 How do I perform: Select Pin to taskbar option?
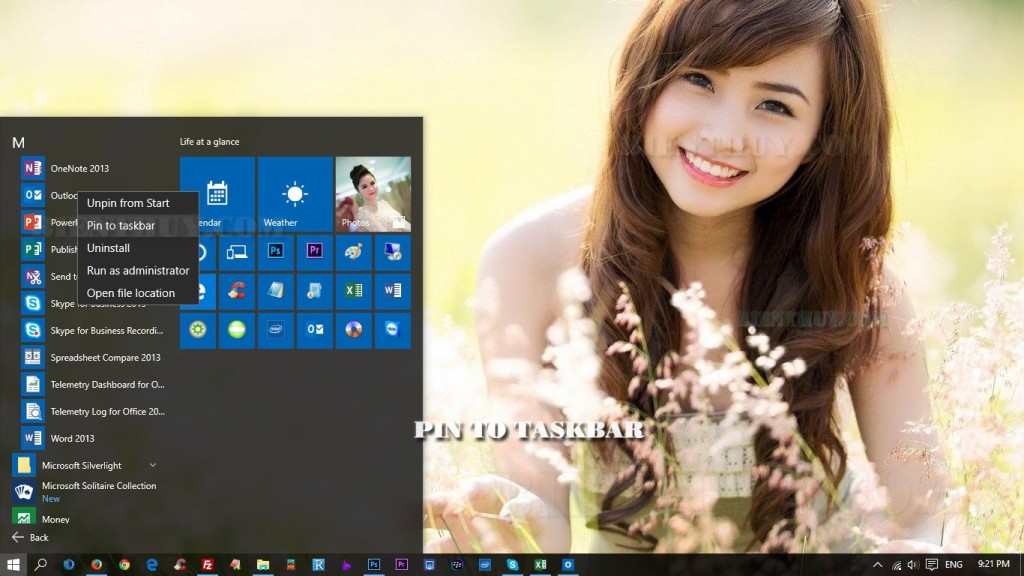click(x=138, y=225)
